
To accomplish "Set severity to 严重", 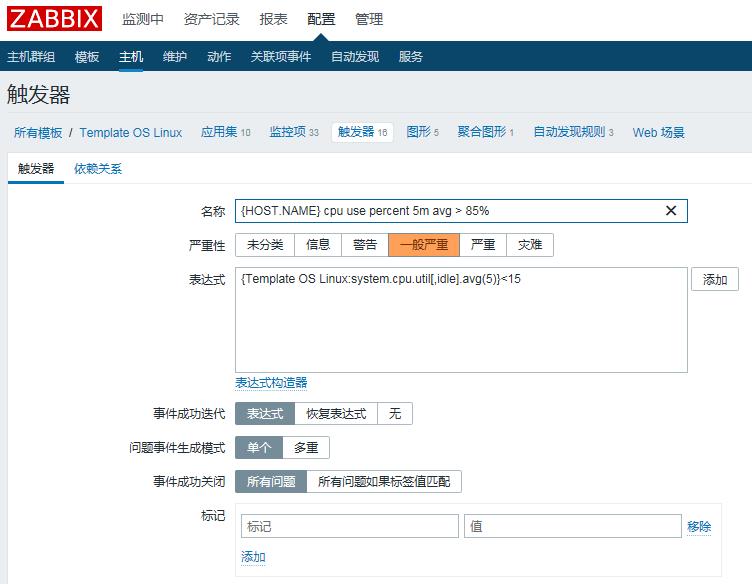I will coord(483,245).
